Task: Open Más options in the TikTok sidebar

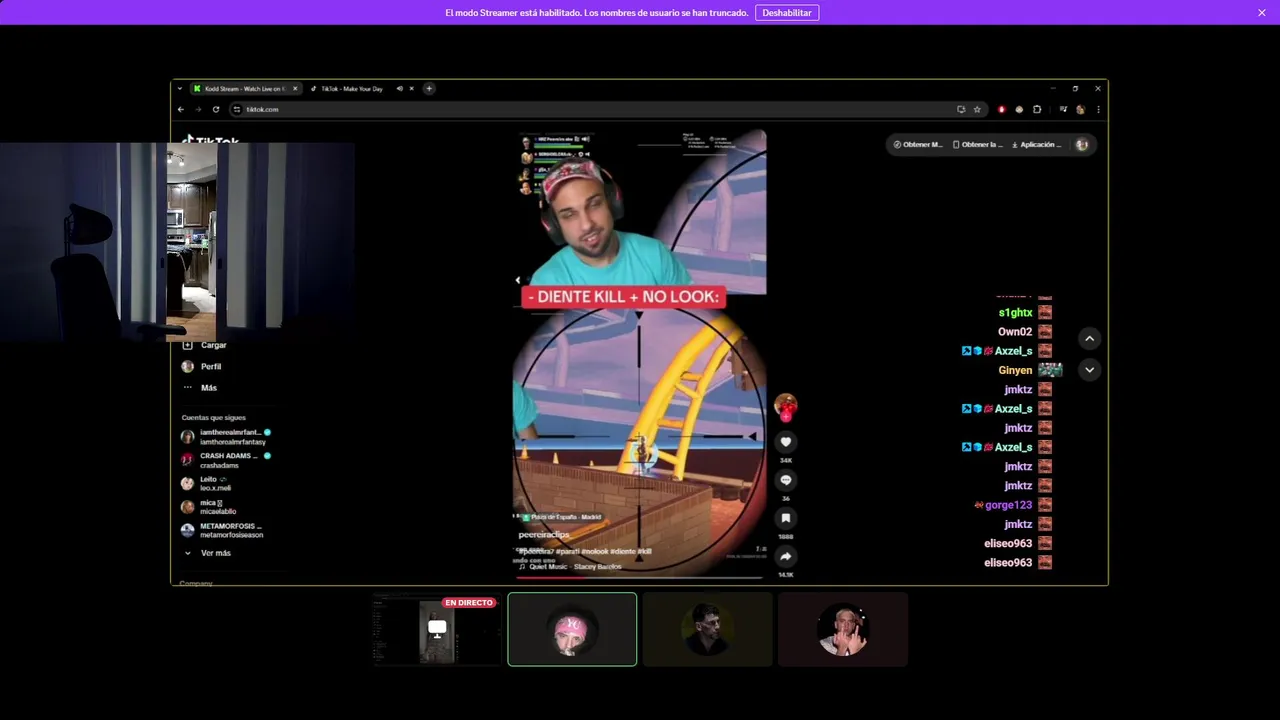Action: (x=200, y=387)
